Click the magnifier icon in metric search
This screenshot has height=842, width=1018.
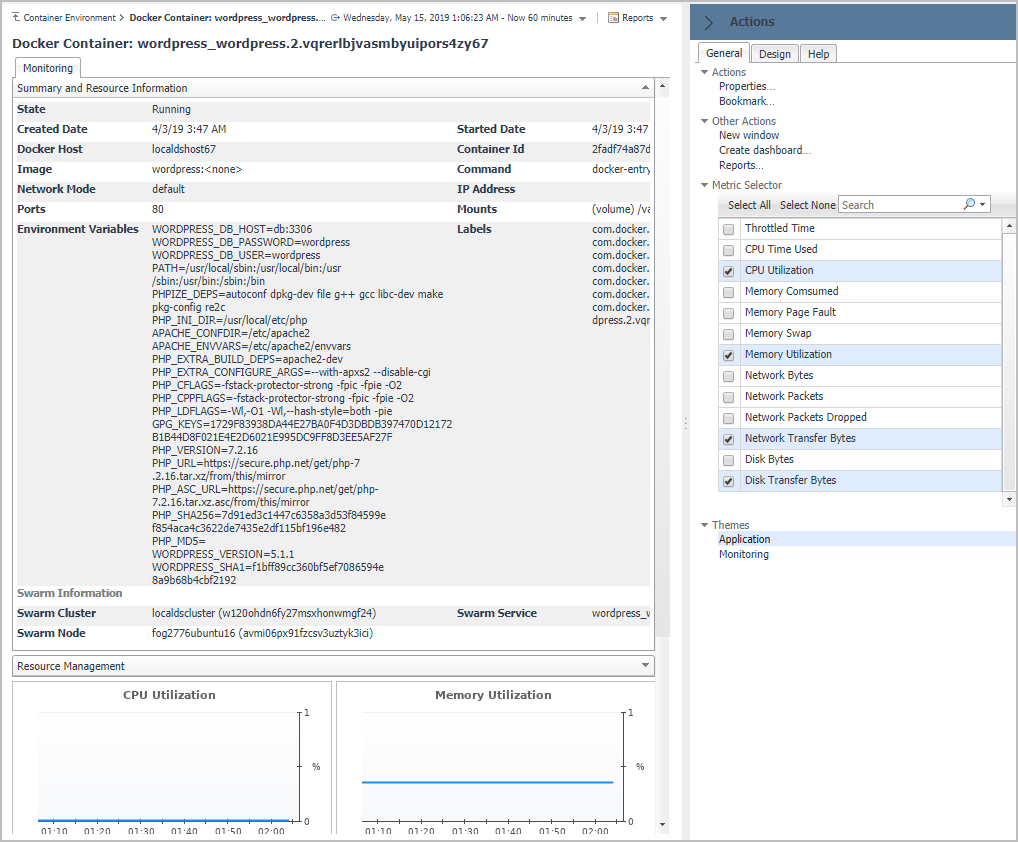coord(969,204)
